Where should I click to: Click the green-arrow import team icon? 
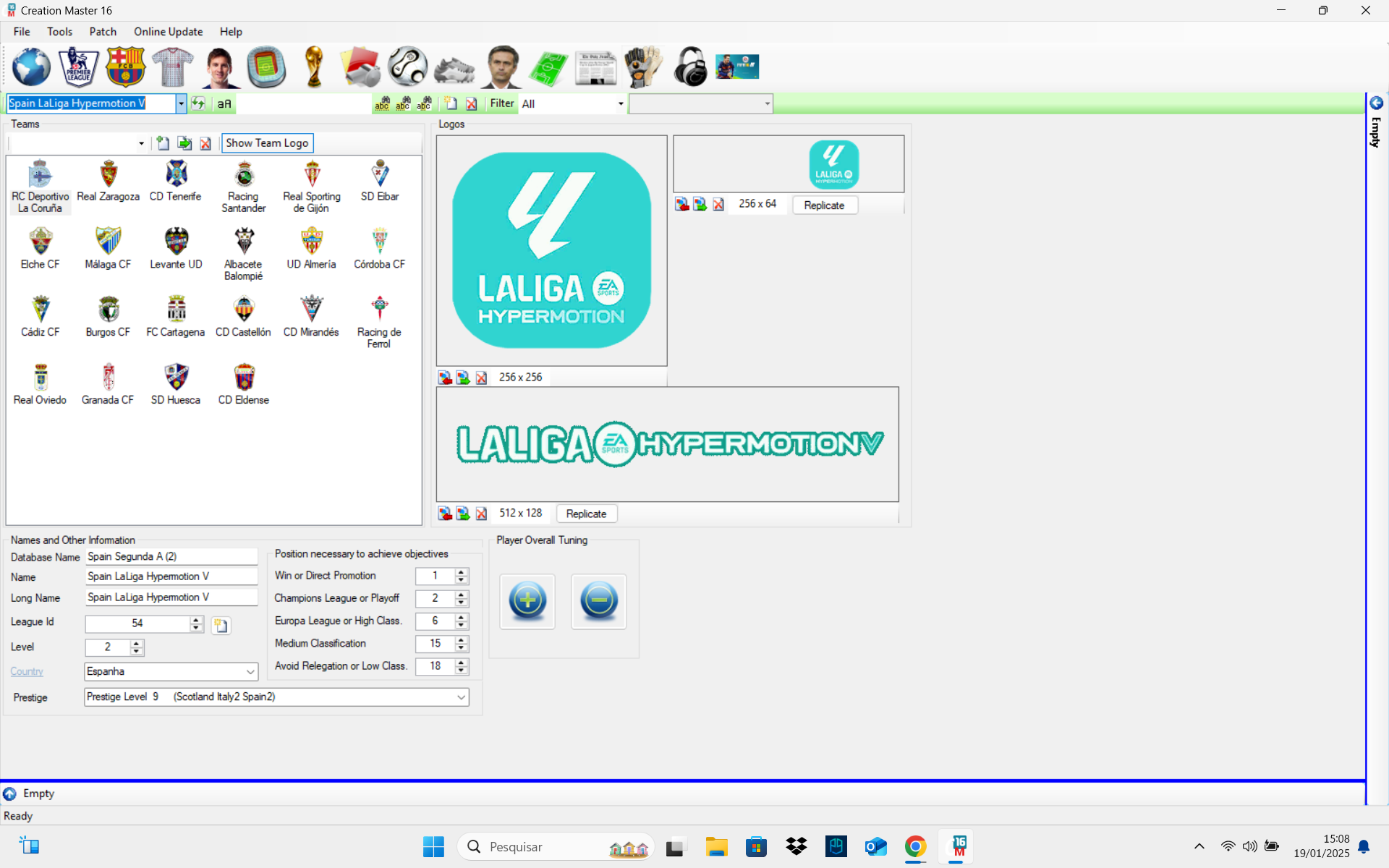coord(184,143)
